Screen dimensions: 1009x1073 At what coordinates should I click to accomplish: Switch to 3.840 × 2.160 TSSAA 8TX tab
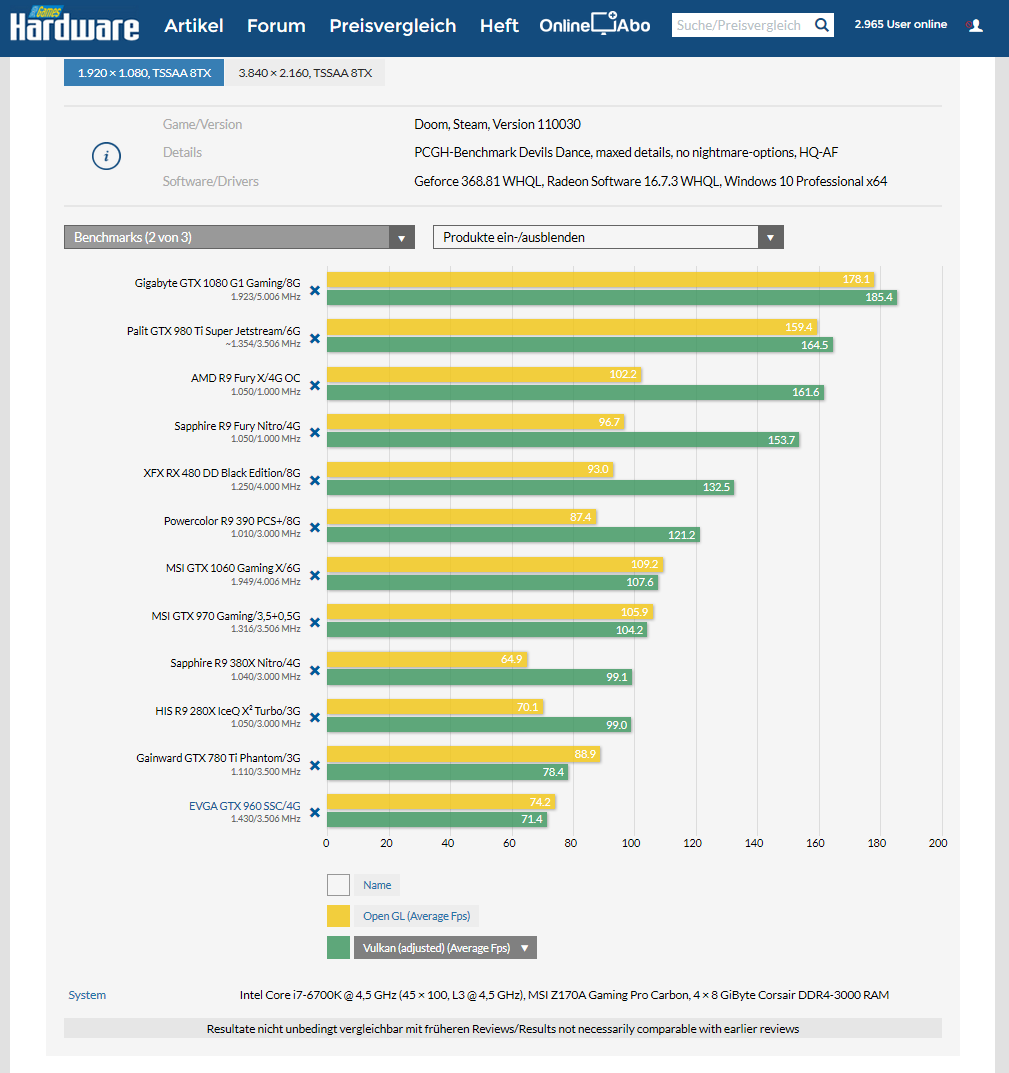305,73
